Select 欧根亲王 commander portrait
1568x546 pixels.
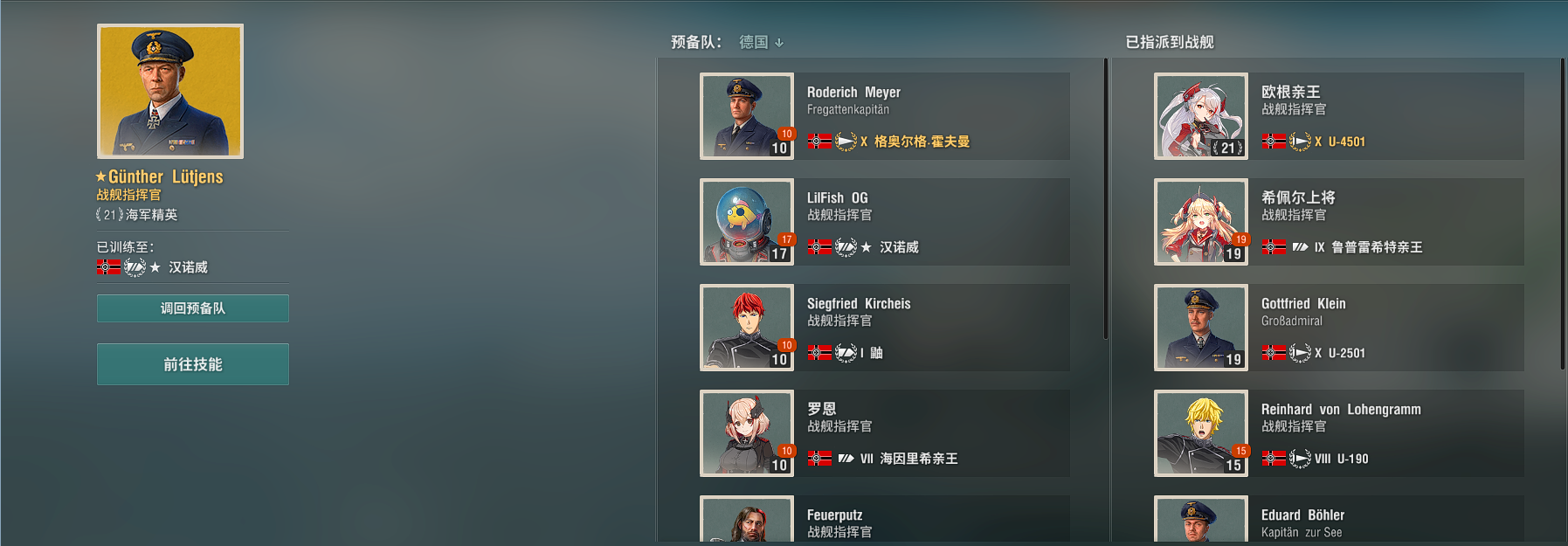tap(1201, 116)
